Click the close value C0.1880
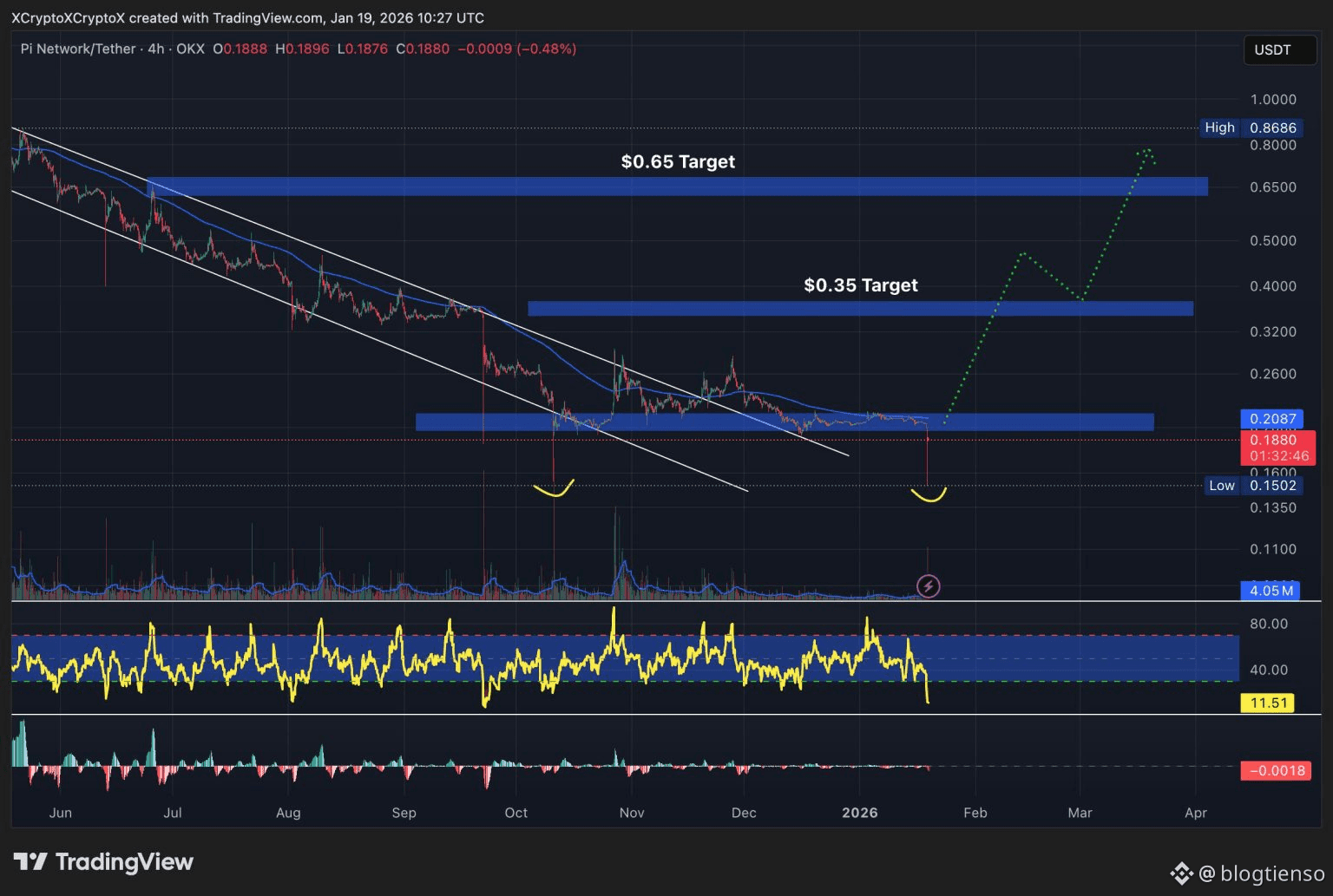This screenshot has width=1333, height=896. click(x=423, y=49)
